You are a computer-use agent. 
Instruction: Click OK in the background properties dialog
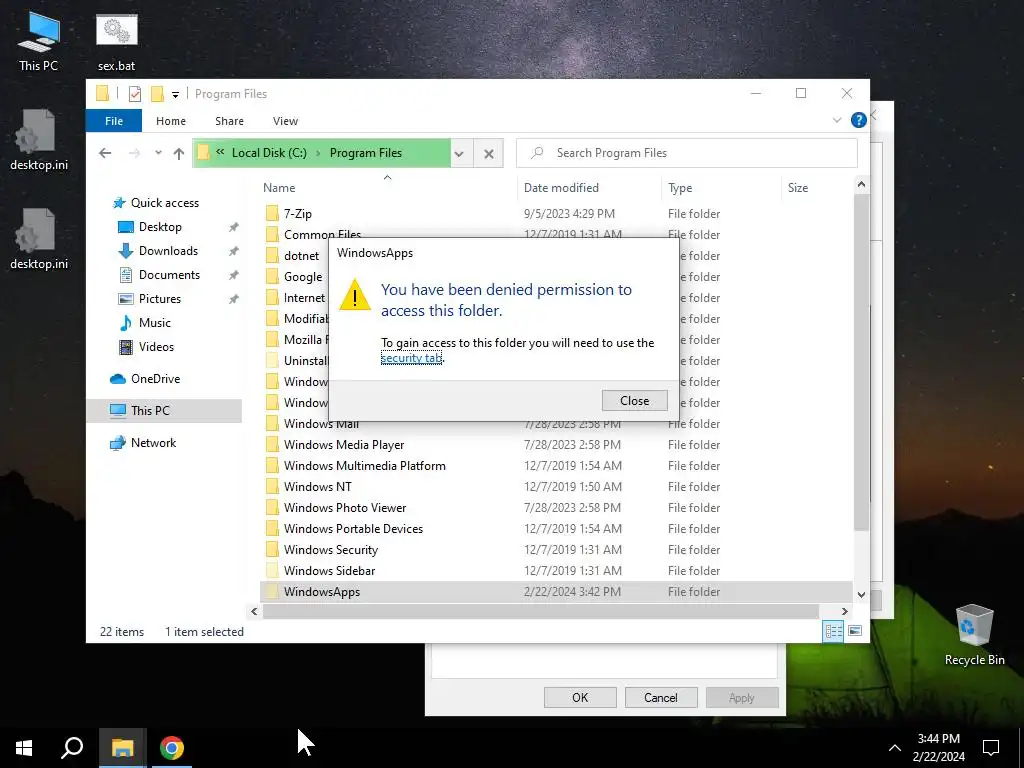pos(580,697)
